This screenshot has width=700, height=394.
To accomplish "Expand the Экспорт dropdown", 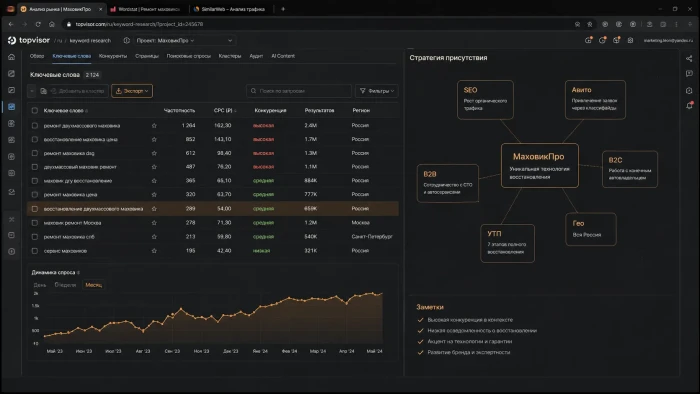I will pos(132,91).
